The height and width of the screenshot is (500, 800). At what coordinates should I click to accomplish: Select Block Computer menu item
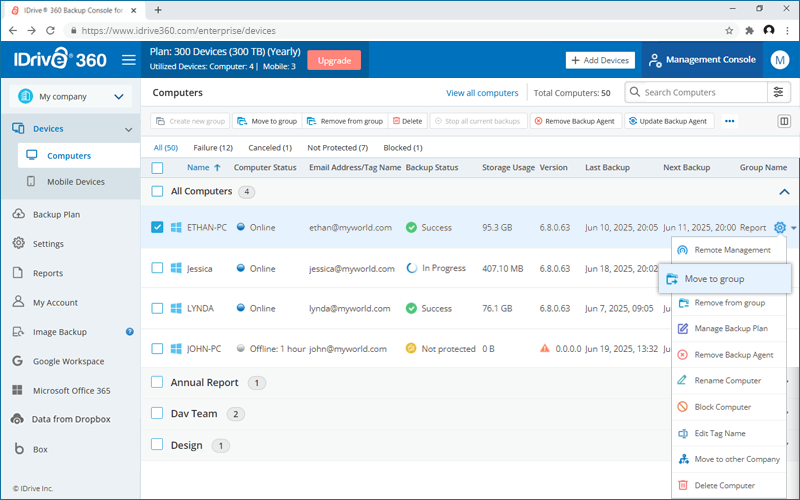click(729, 407)
